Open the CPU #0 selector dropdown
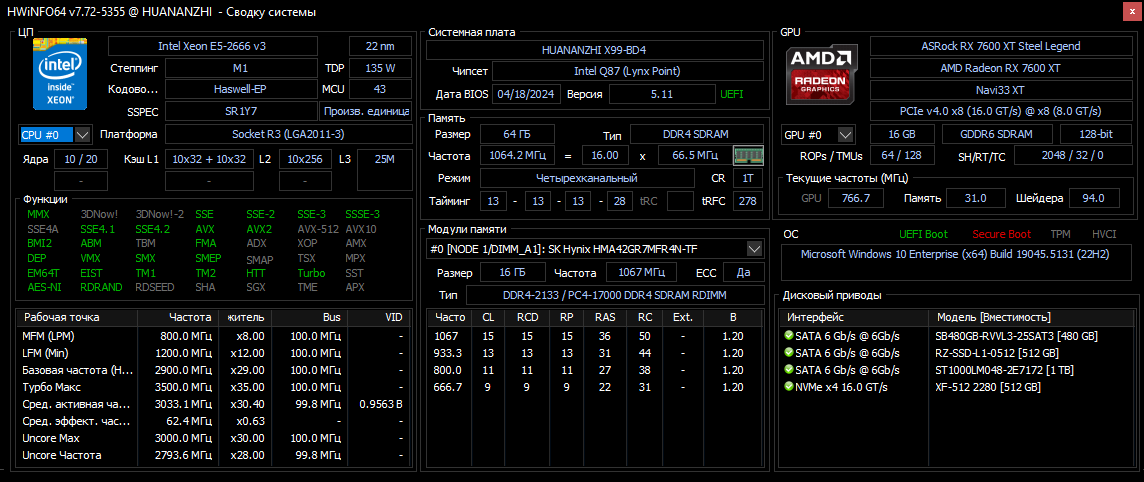Viewport: 1144px width, 482px height. pos(82,135)
